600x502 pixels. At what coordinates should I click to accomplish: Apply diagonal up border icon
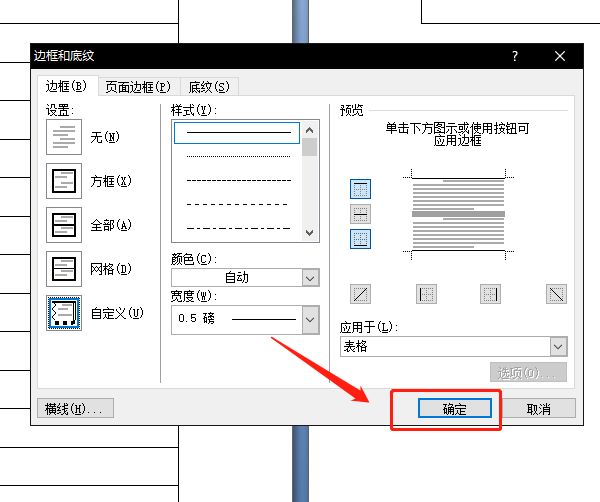[x=360, y=294]
